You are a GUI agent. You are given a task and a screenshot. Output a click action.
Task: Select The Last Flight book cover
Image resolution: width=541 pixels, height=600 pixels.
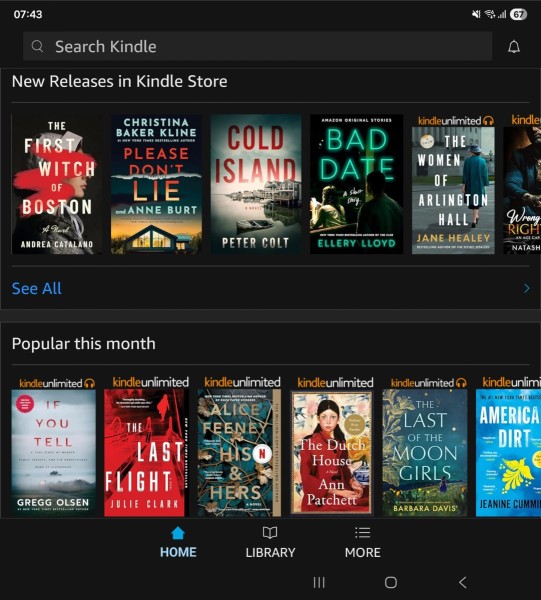point(147,453)
